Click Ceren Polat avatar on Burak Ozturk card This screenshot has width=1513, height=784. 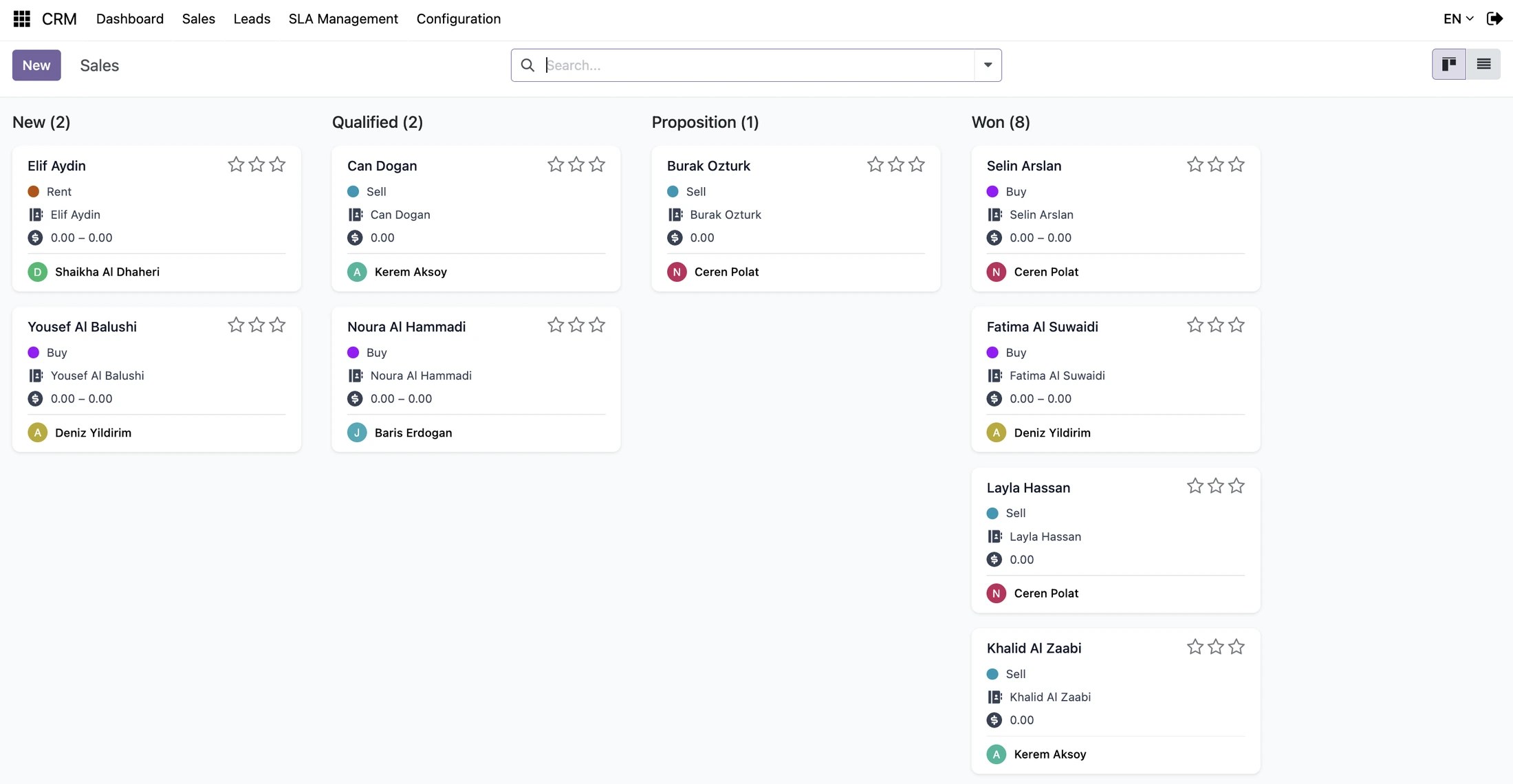click(x=677, y=272)
